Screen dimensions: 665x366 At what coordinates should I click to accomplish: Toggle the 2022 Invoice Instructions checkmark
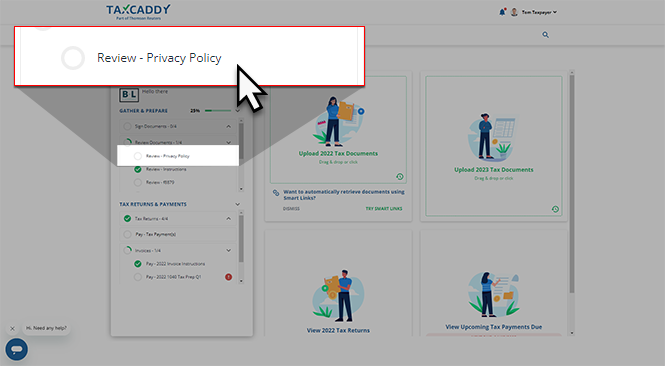click(137, 264)
